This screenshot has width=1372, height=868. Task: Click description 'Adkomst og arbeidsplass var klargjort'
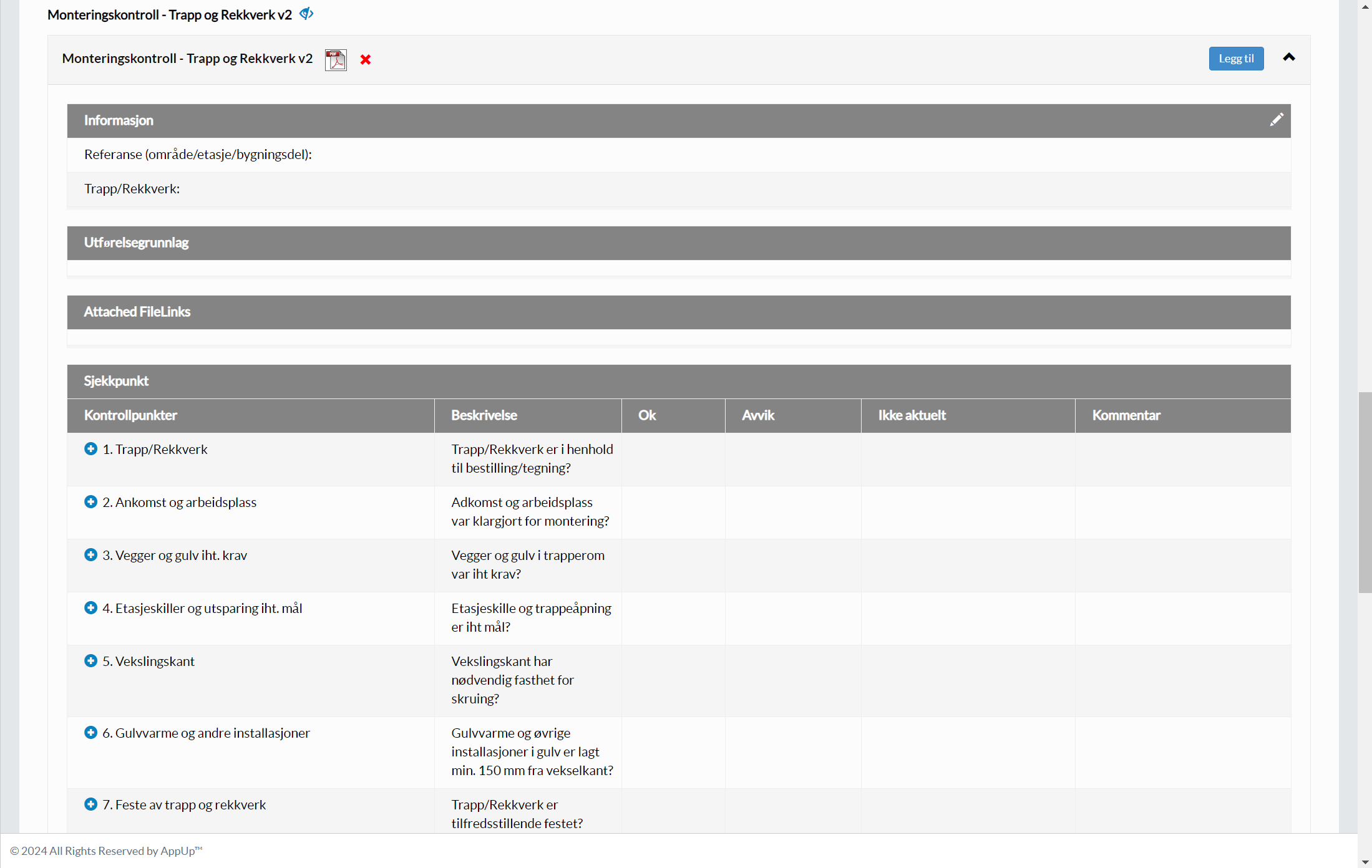pyautogui.click(x=530, y=512)
